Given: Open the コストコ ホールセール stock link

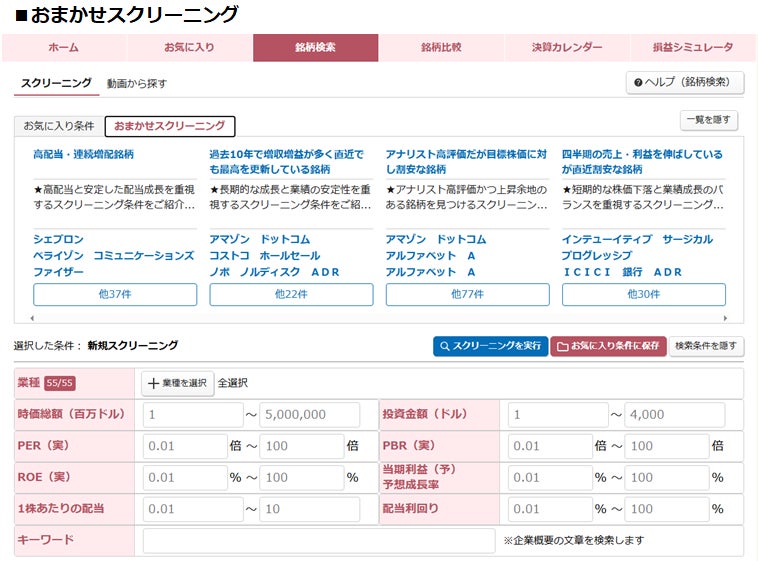Looking at the screenshot, I should tap(265, 256).
